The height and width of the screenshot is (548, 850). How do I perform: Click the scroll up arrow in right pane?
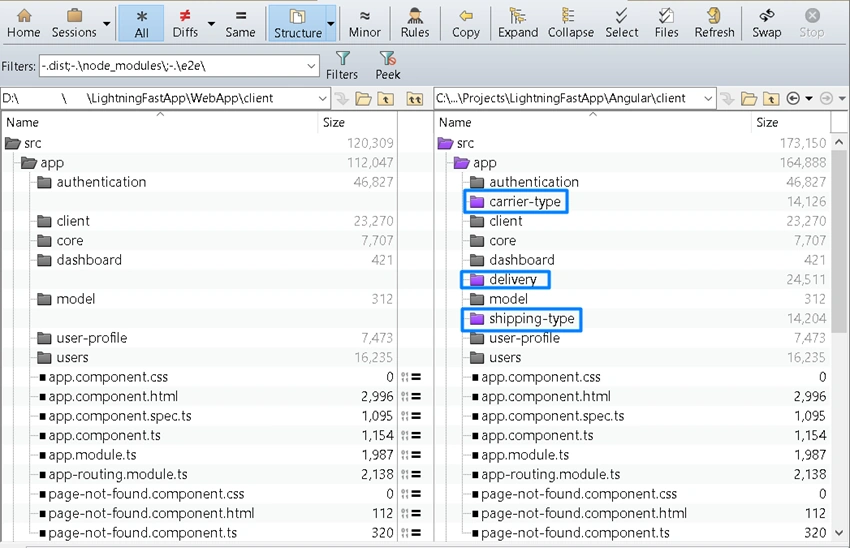pyautogui.click(x=839, y=143)
